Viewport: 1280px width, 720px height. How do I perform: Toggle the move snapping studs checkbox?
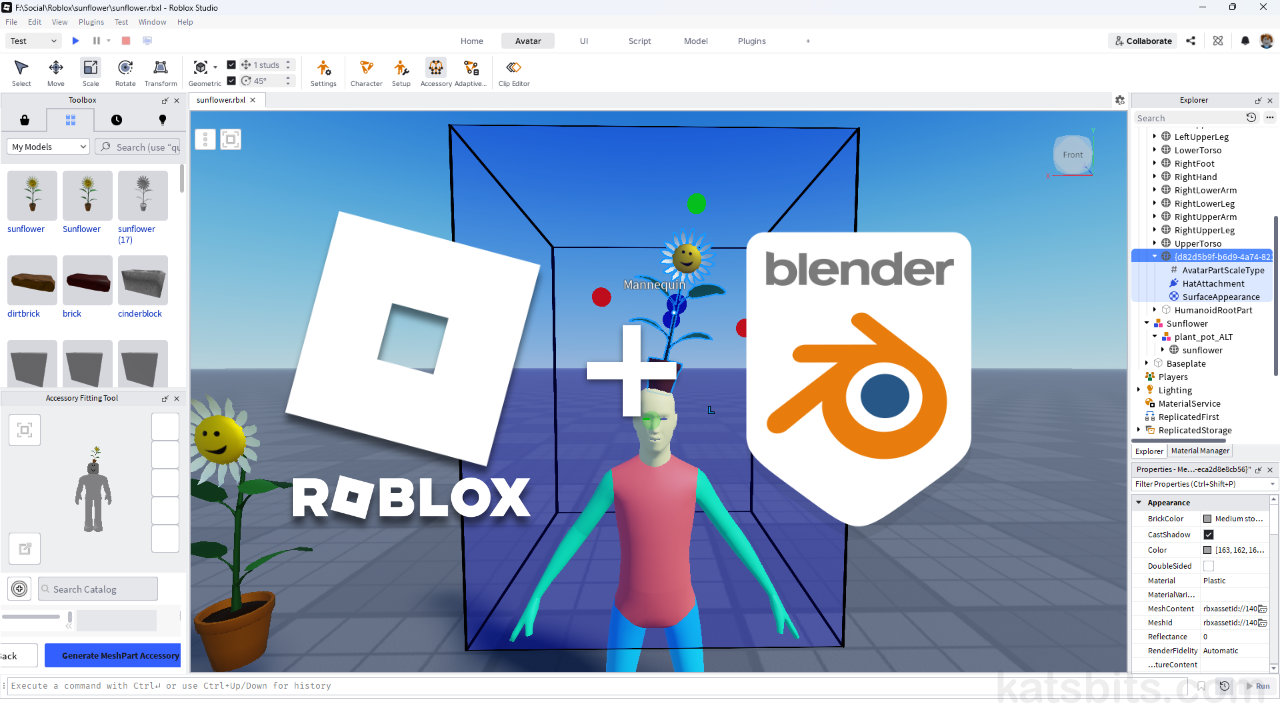(x=232, y=65)
